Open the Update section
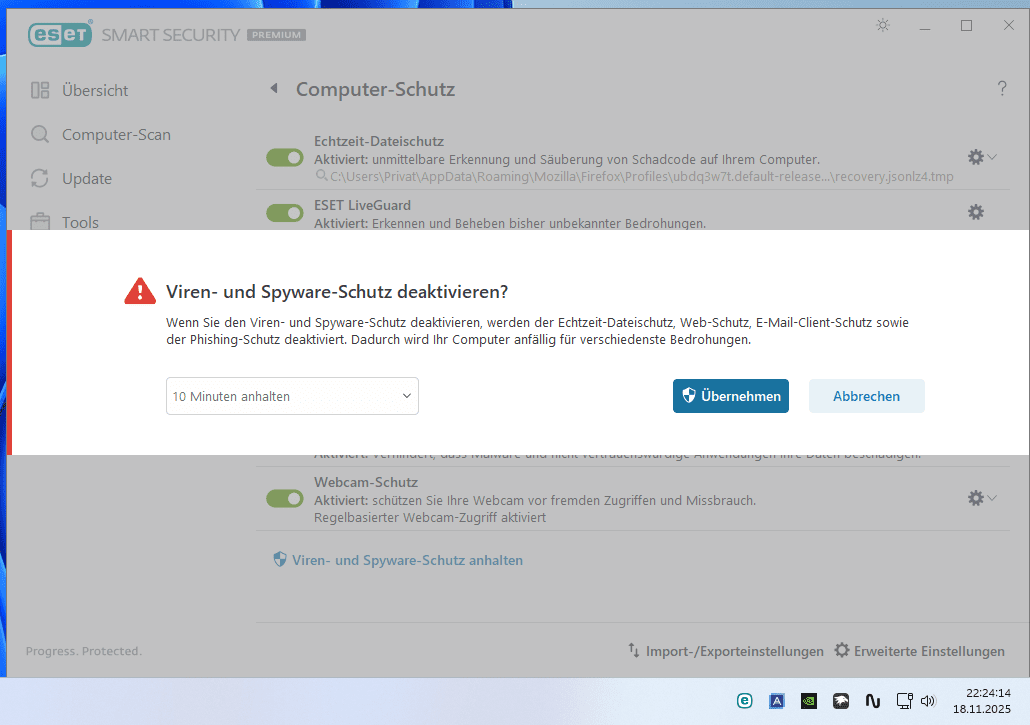Screen dimensions: 1030x725 87,179
